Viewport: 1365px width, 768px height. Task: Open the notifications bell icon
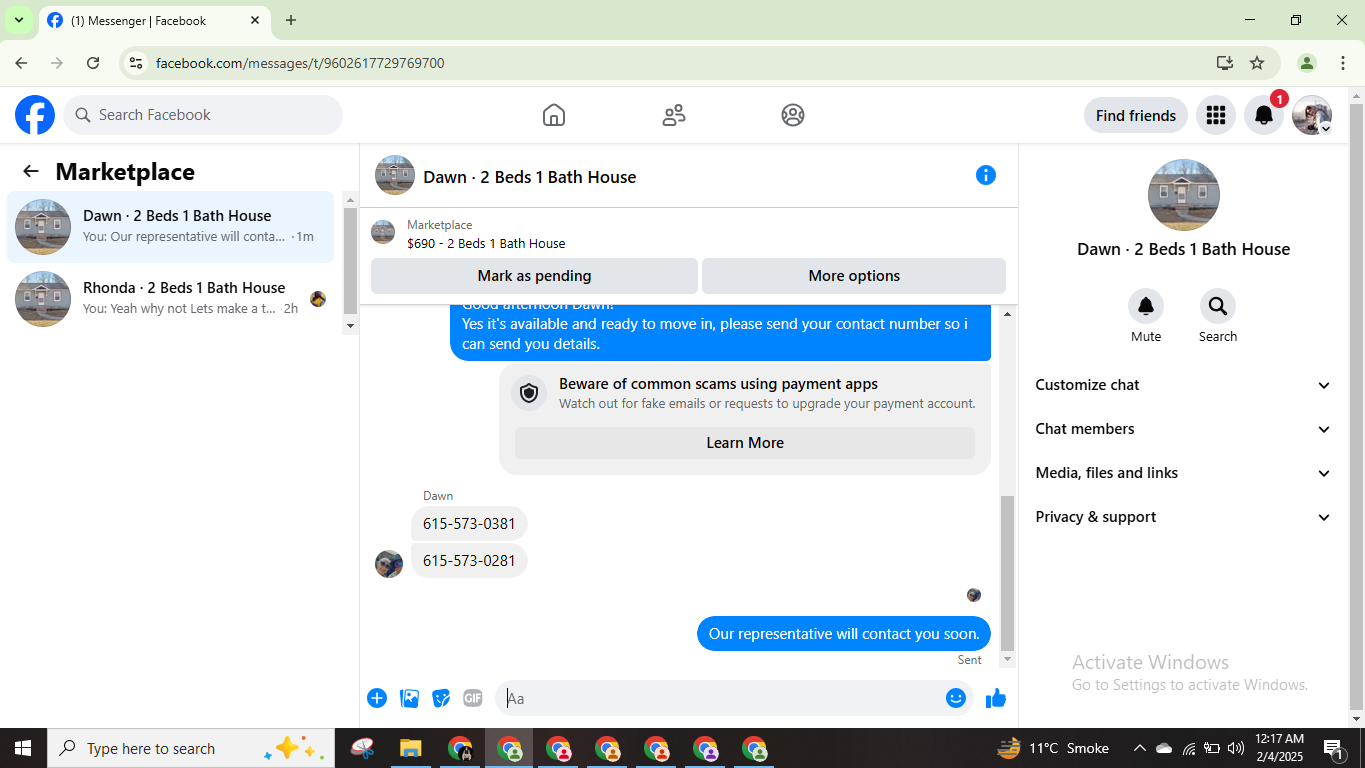(x=1264, y=115)
